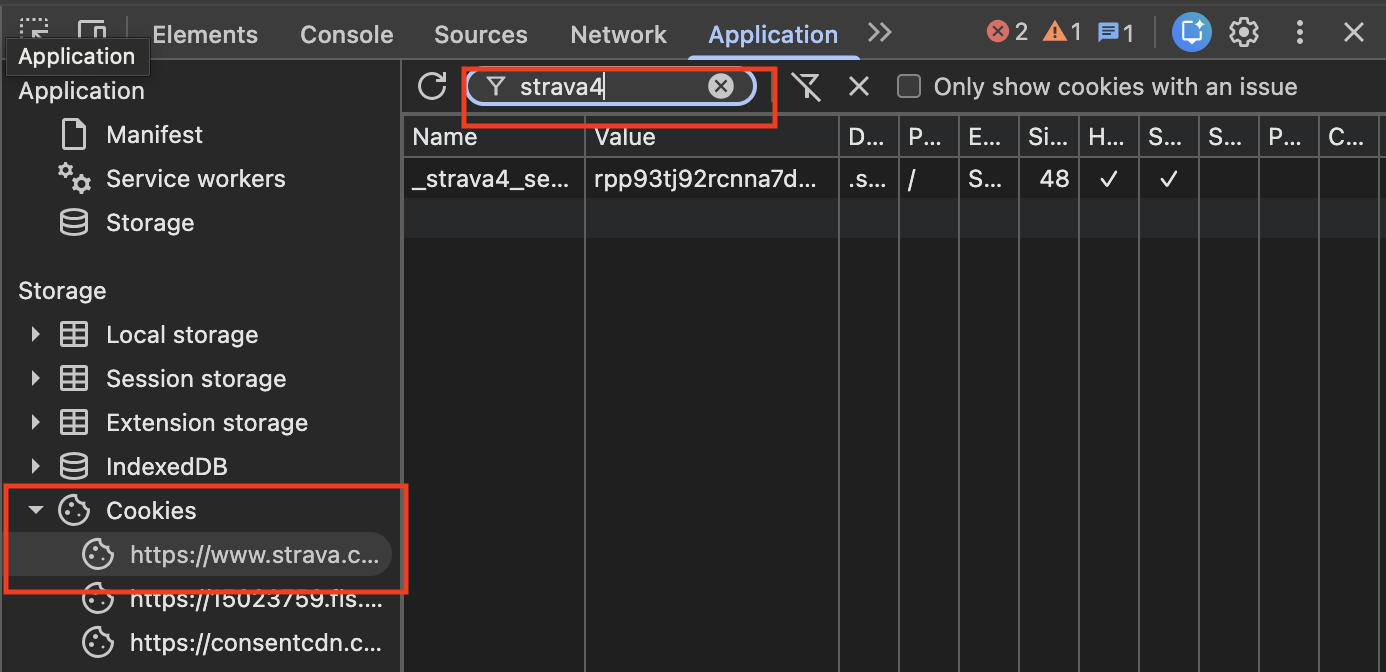Expand the Local storage arrow
1386x672 pixels.
click(x=36, y=335)
